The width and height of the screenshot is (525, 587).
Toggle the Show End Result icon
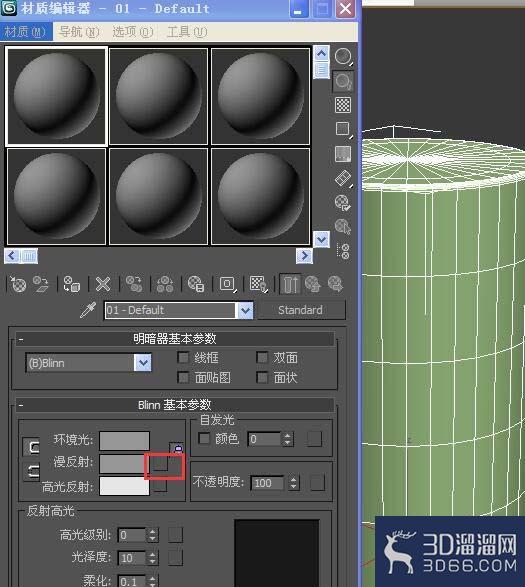pyautogui.click(x=290, y=284)
